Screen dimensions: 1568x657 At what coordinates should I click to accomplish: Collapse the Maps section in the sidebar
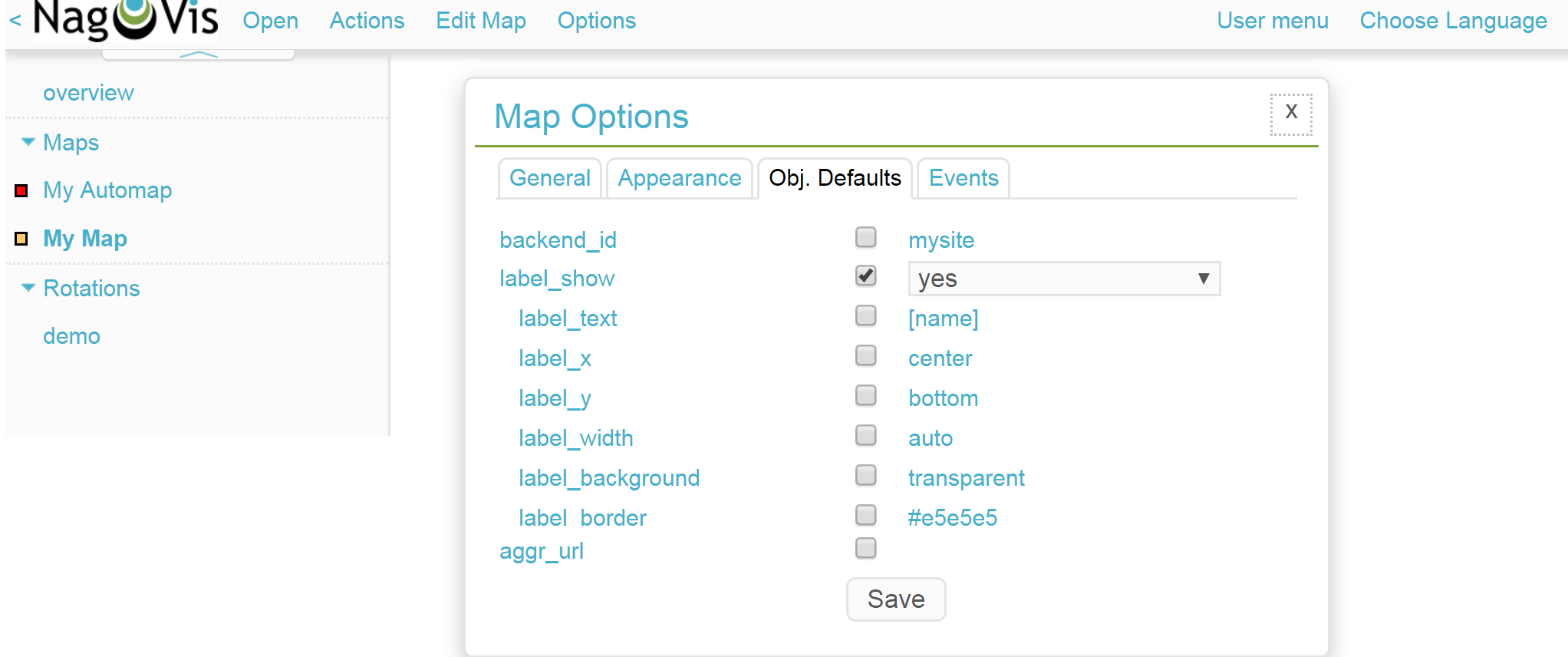[28, 141]
